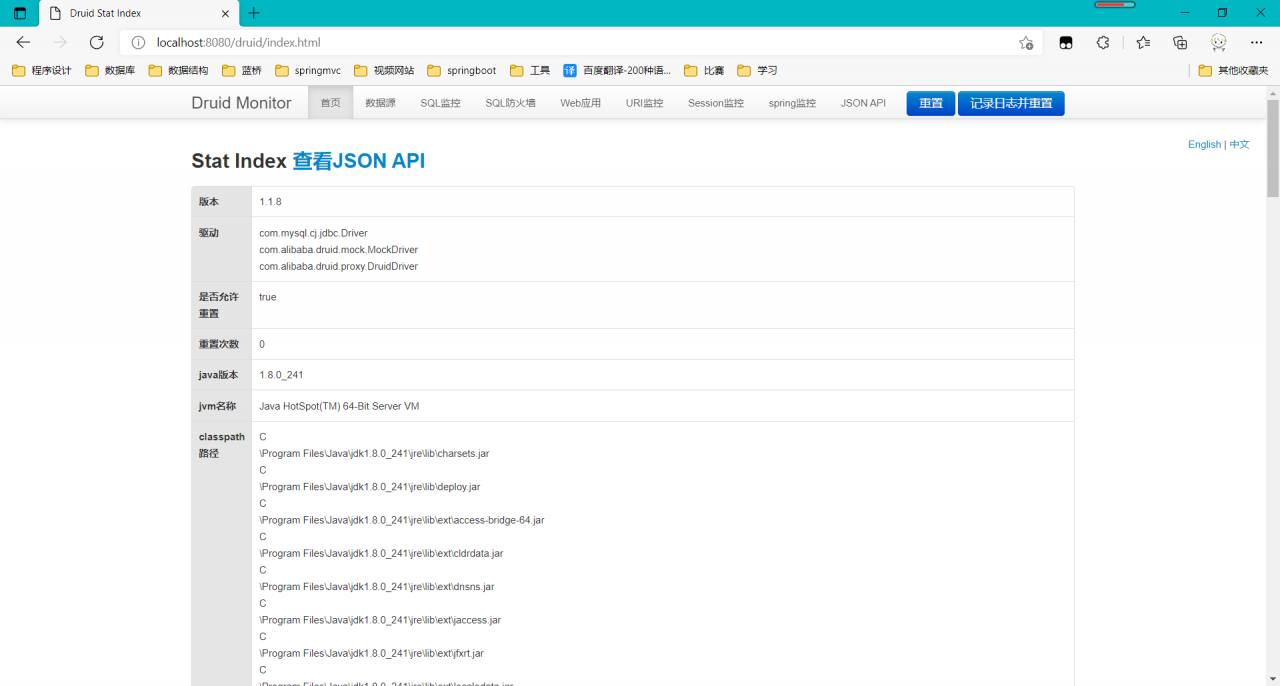Click the 记录日志并重置 button

click(x=1011, y=104)
